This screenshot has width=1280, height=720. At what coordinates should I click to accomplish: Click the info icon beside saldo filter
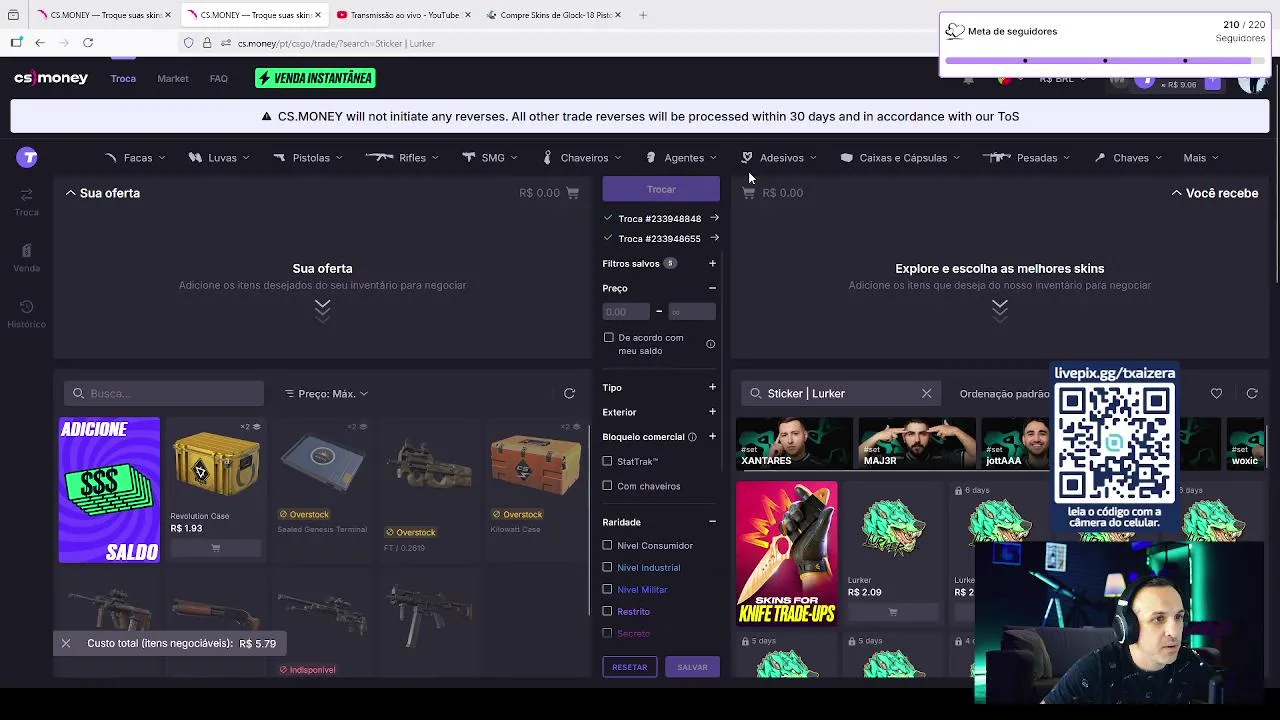[x=710, y=344]
